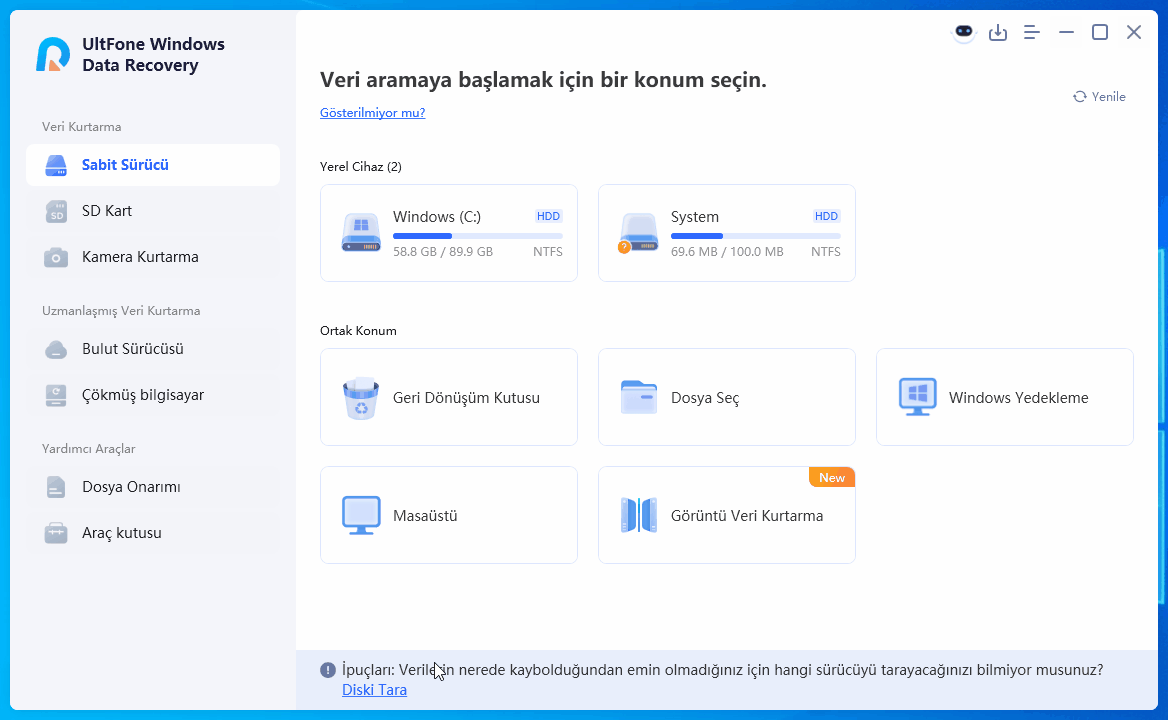
Task: Click the Bulut Sürücüsü cloud icon
Action: click(x=56, y=349)
